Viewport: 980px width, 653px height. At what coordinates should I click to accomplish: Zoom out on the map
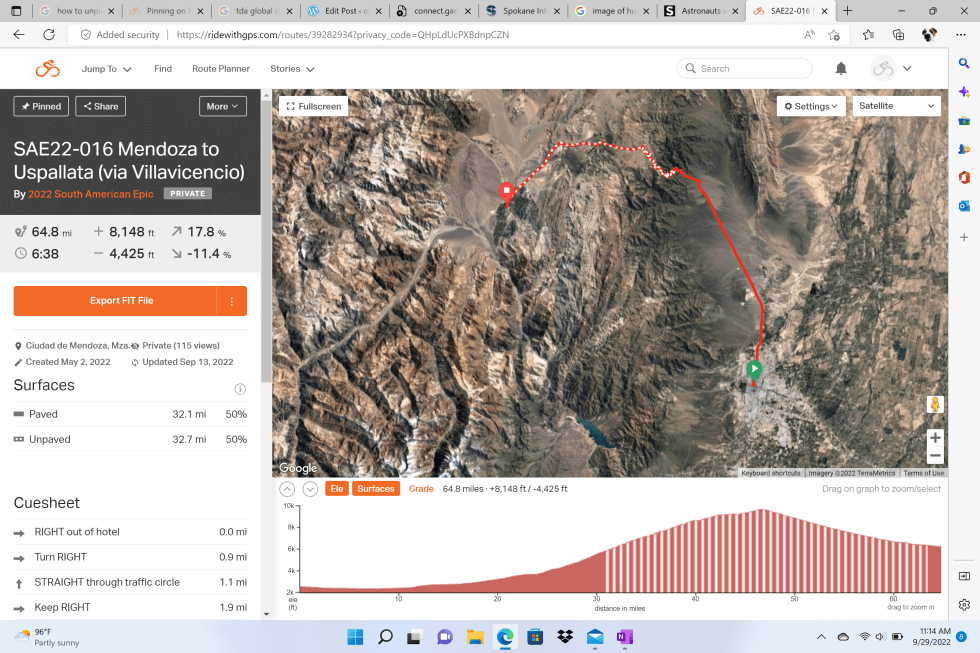tap(935, 456)
